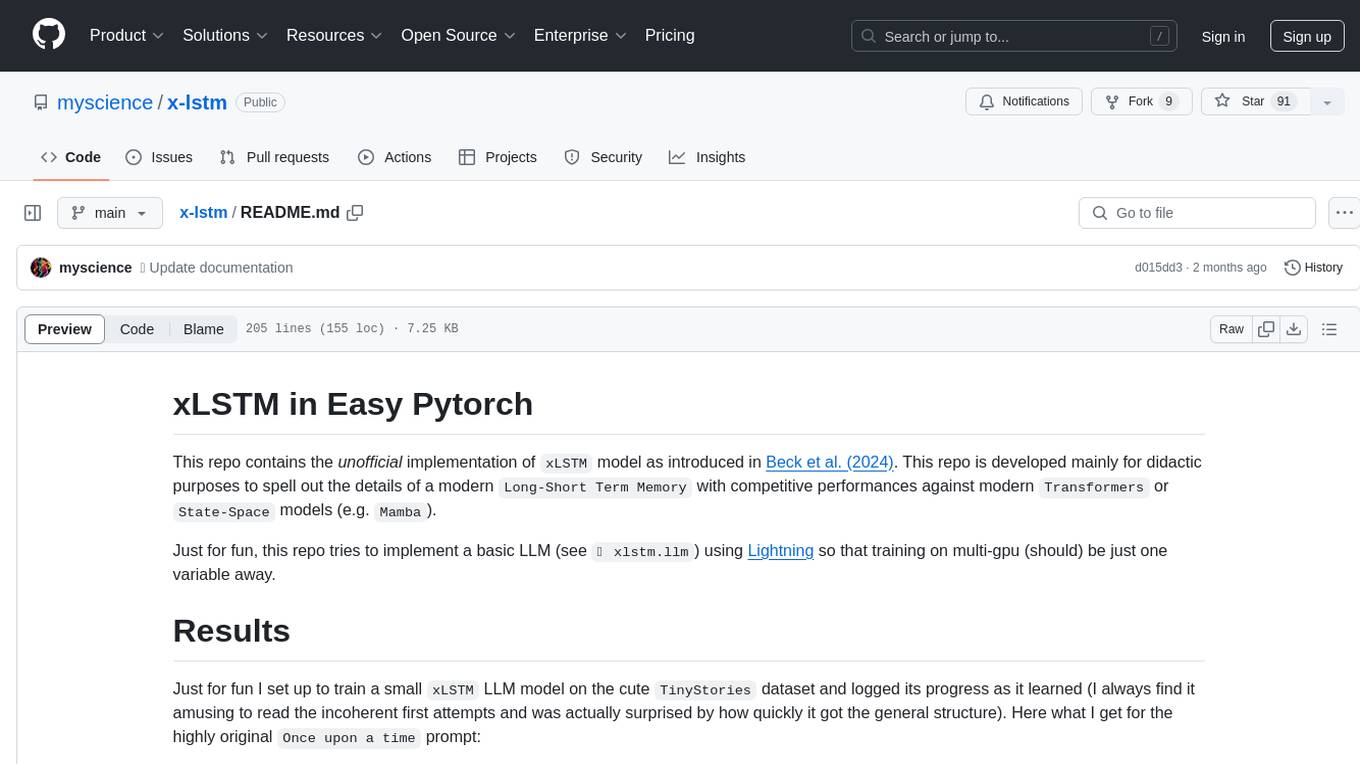1360x764 pixels.
Task: Open commit d015dd3 link
Action: 1158,268
